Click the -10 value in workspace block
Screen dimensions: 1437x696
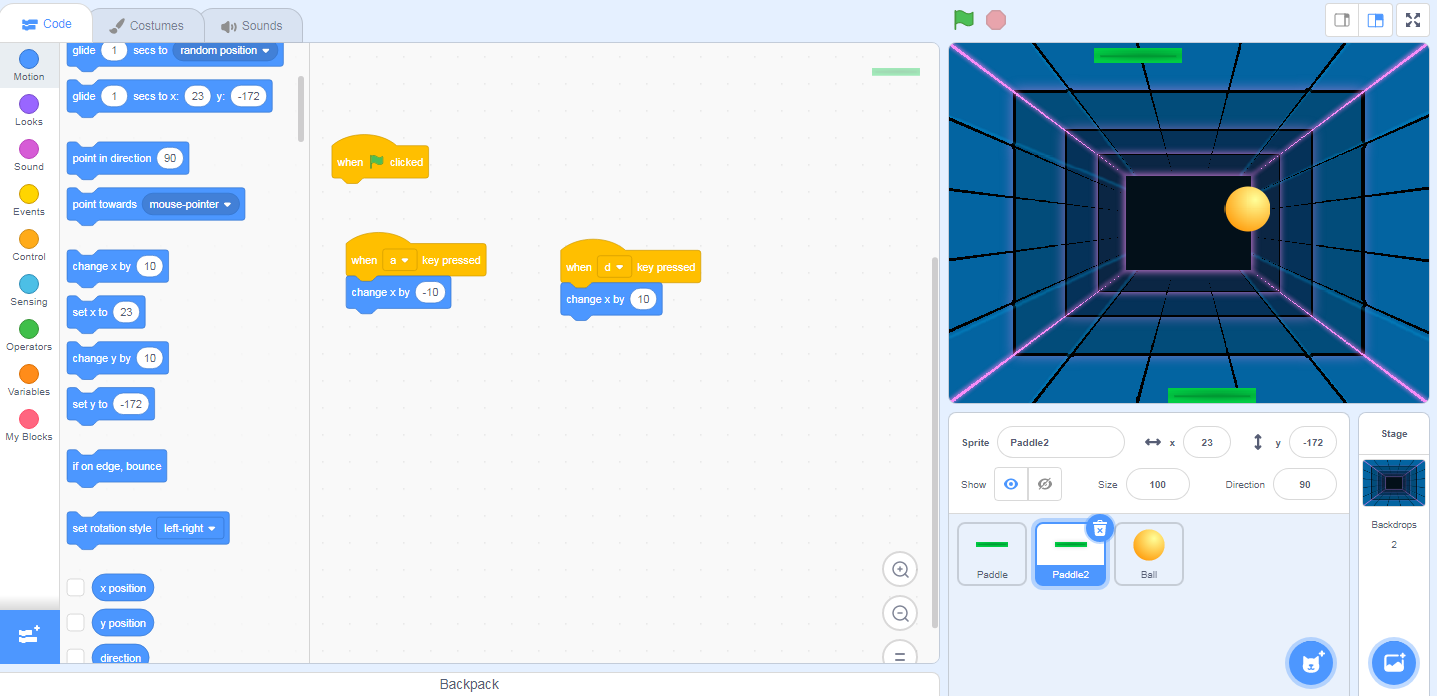(x=430, y=292)
